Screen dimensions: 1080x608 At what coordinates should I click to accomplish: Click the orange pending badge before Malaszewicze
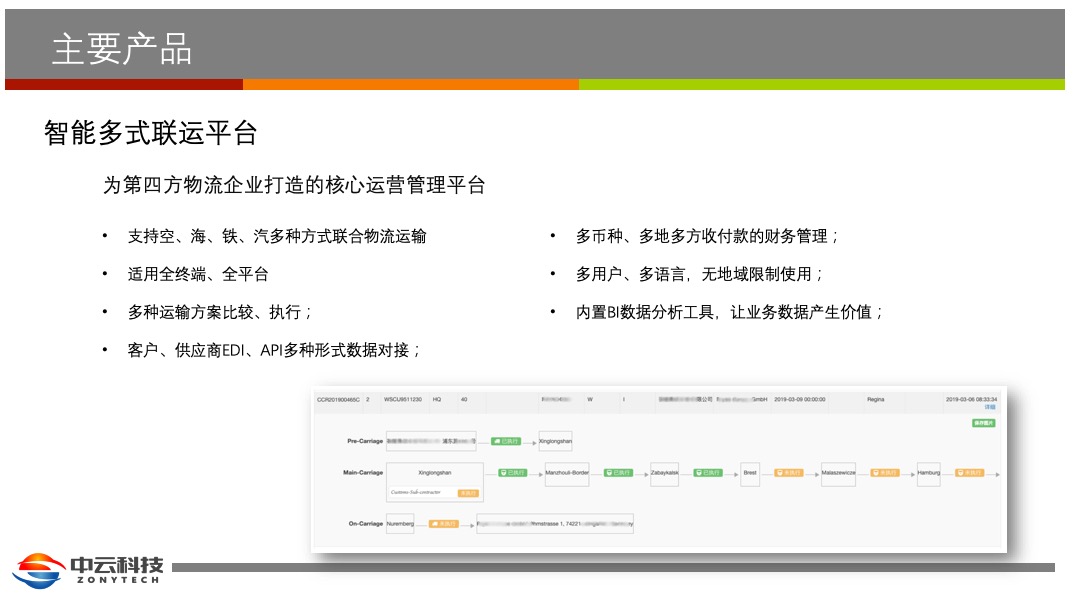pyautogui.click(x=790, y=473)
